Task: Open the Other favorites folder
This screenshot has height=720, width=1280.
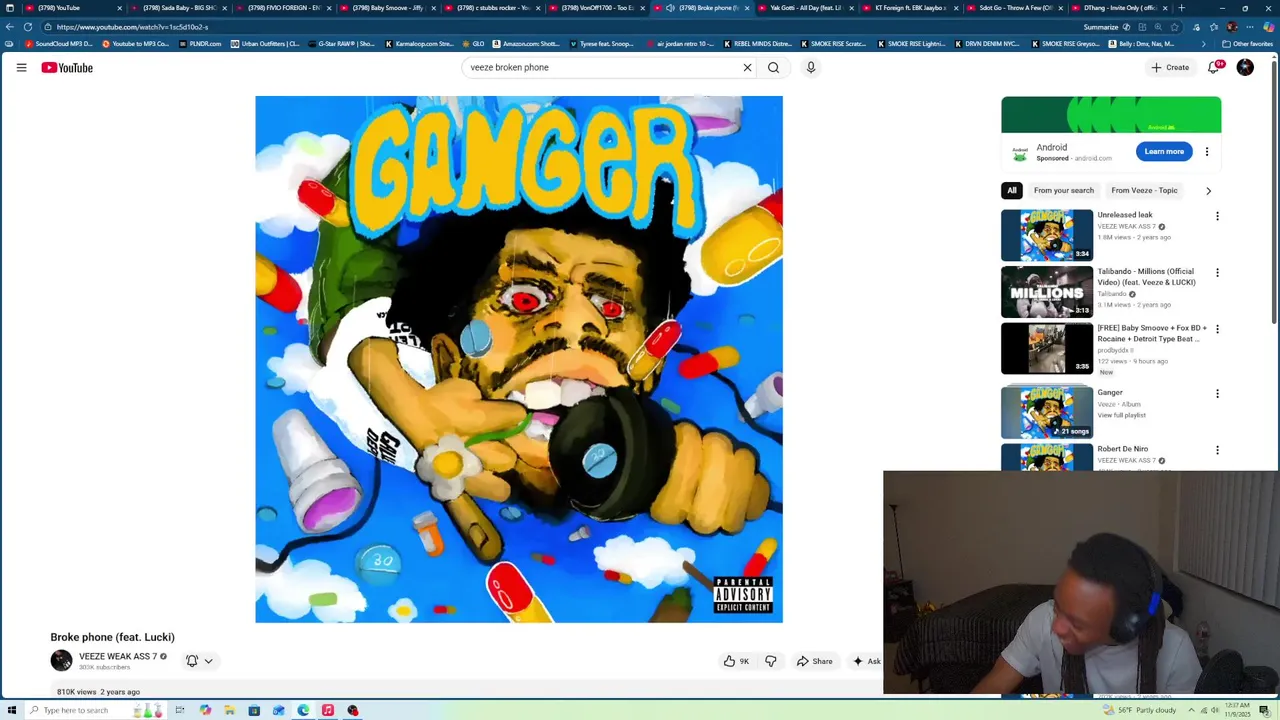Action: 1247,44
